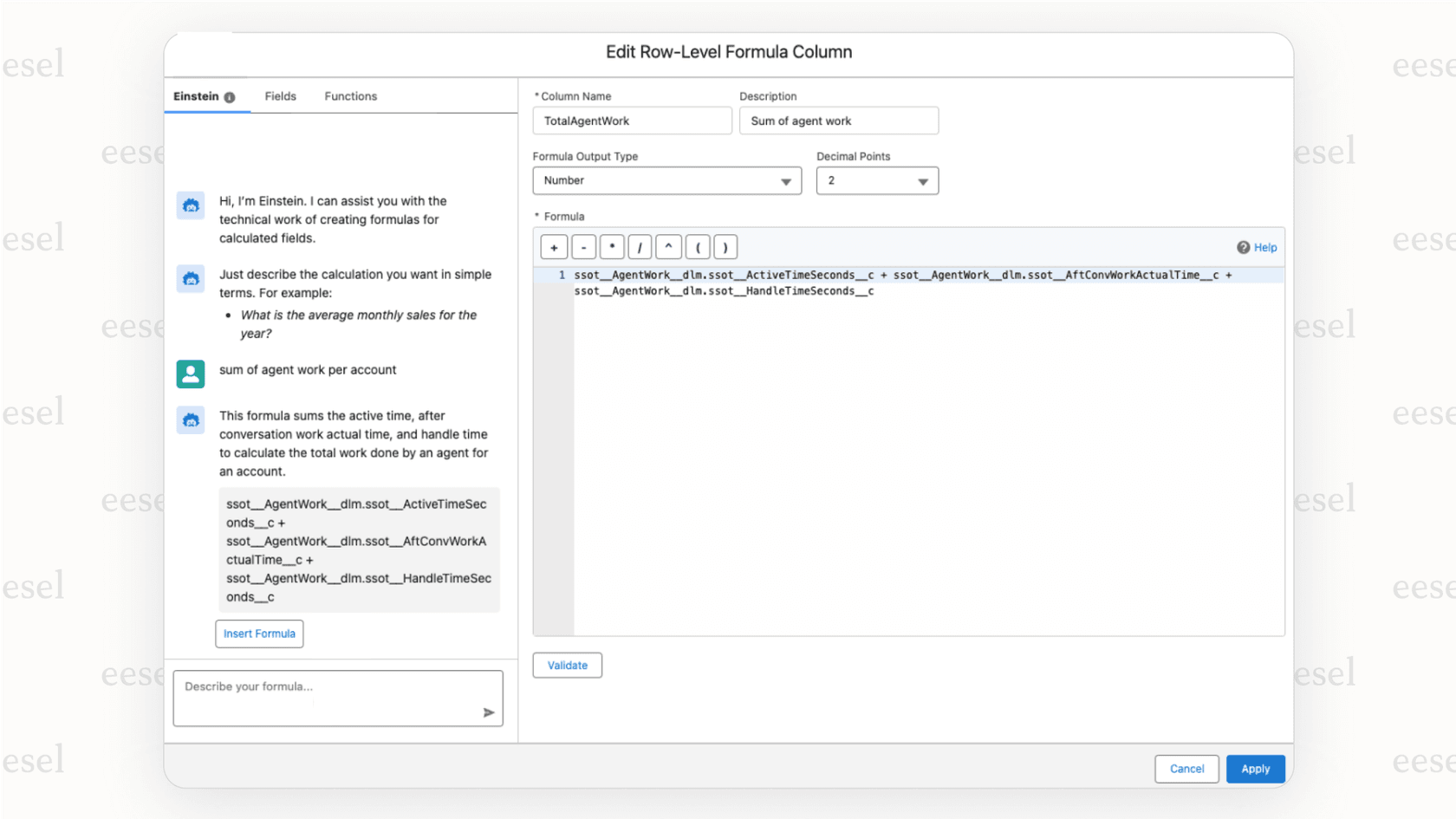The width and height of the screenshot is (1456, 819).
Task: Click the 'Edit Row-Level Formula Column' title
Action: click(x=729, y=52)
